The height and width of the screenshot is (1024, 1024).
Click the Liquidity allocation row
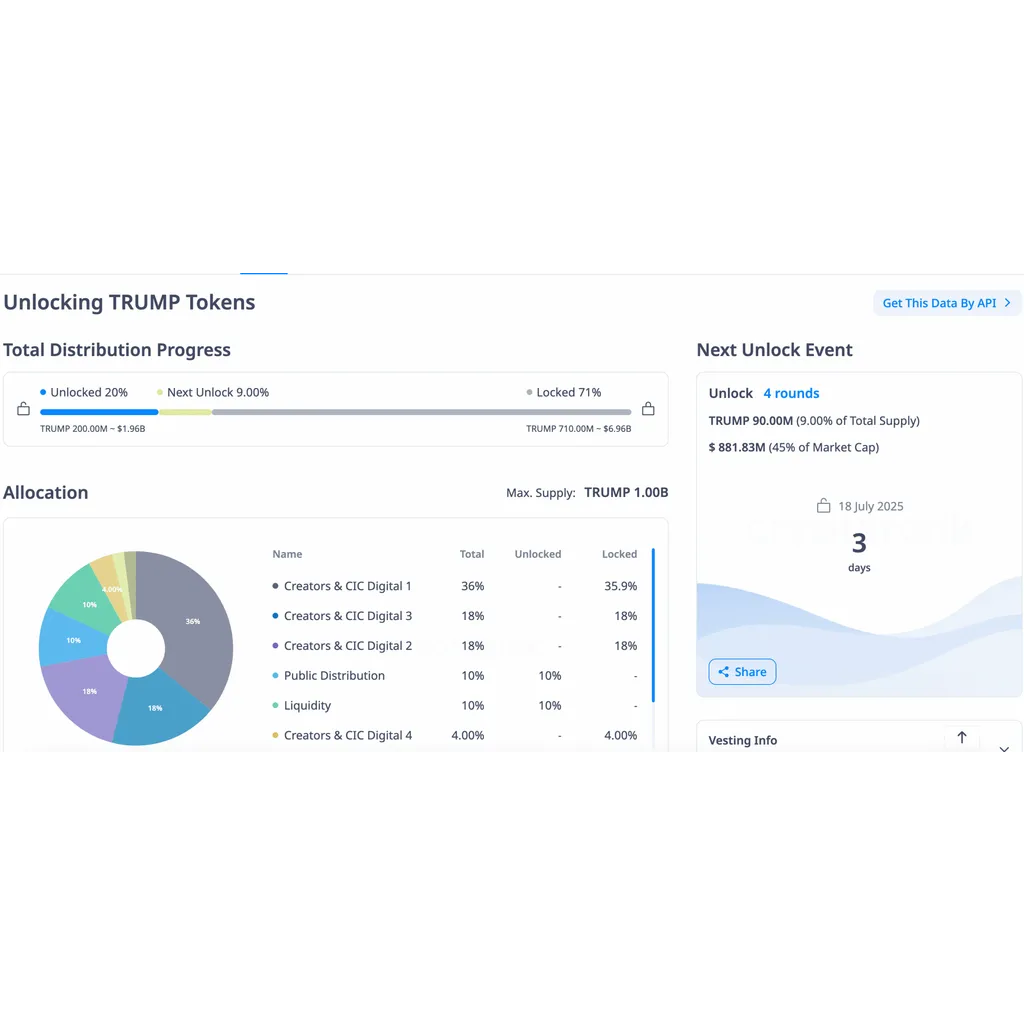pyautogui.click(x=455, y=706)
